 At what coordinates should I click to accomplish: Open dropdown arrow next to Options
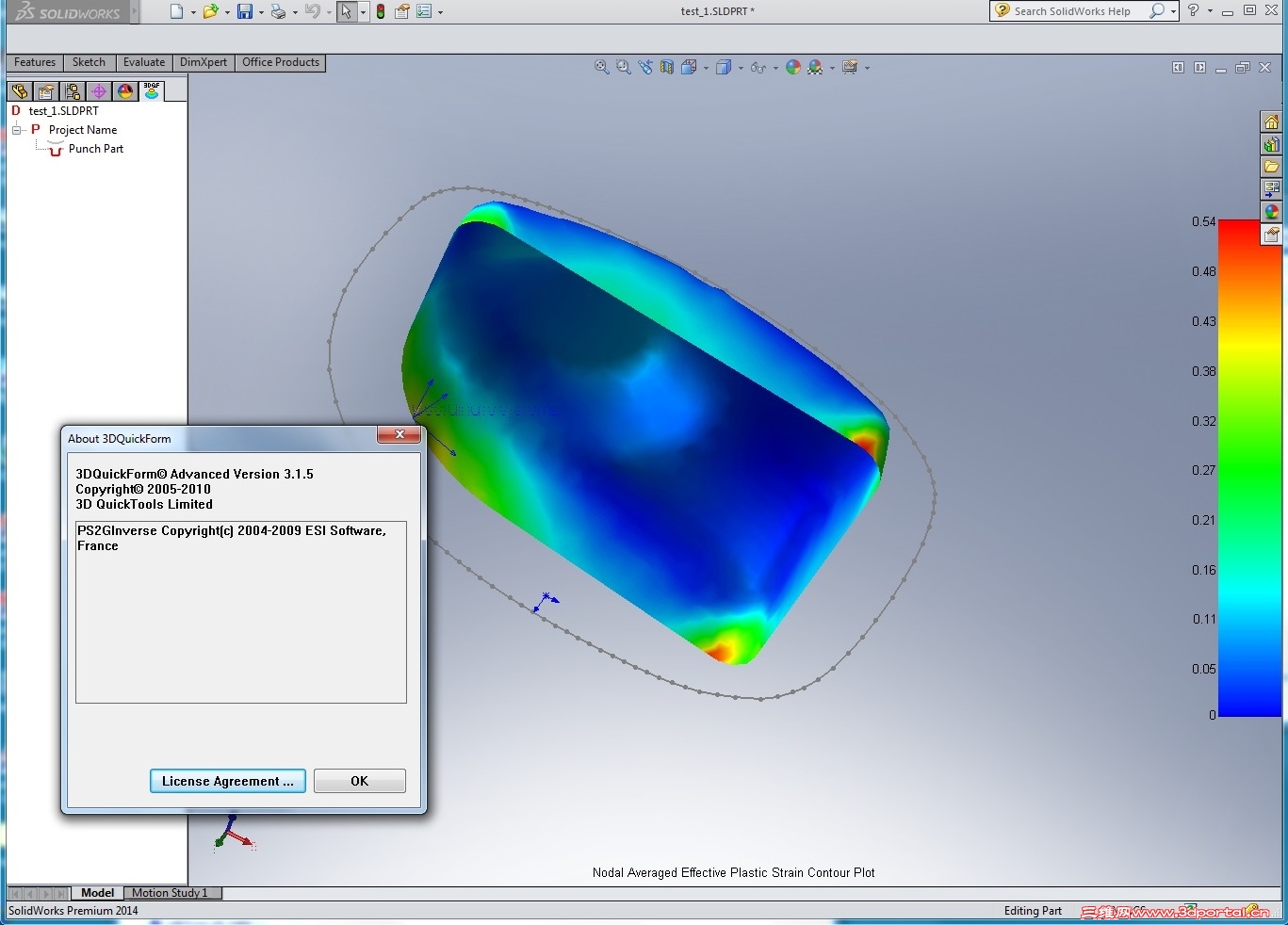click(440, 12)
